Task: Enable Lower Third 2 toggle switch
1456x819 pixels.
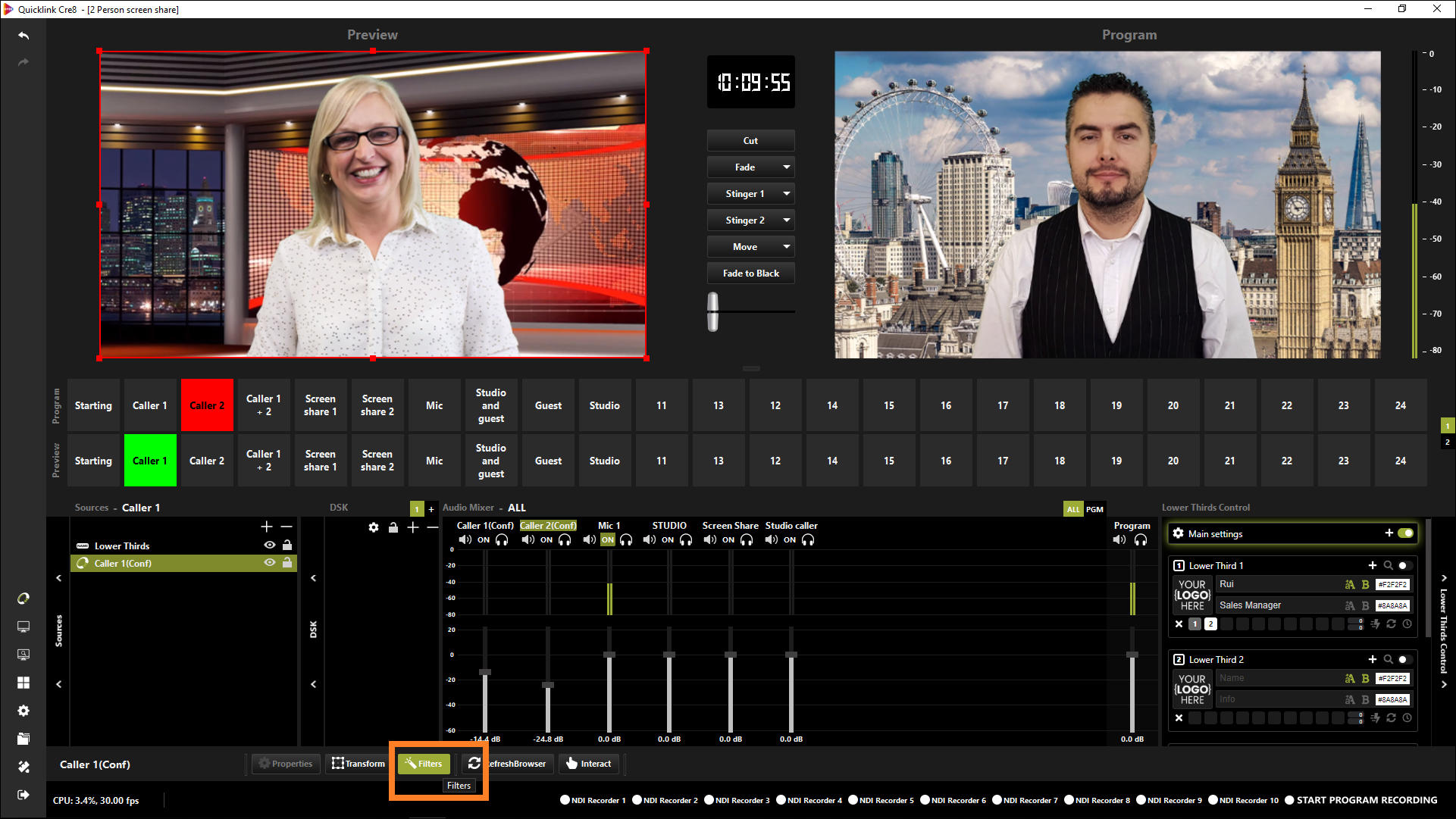Action: tap(1405, 659)
